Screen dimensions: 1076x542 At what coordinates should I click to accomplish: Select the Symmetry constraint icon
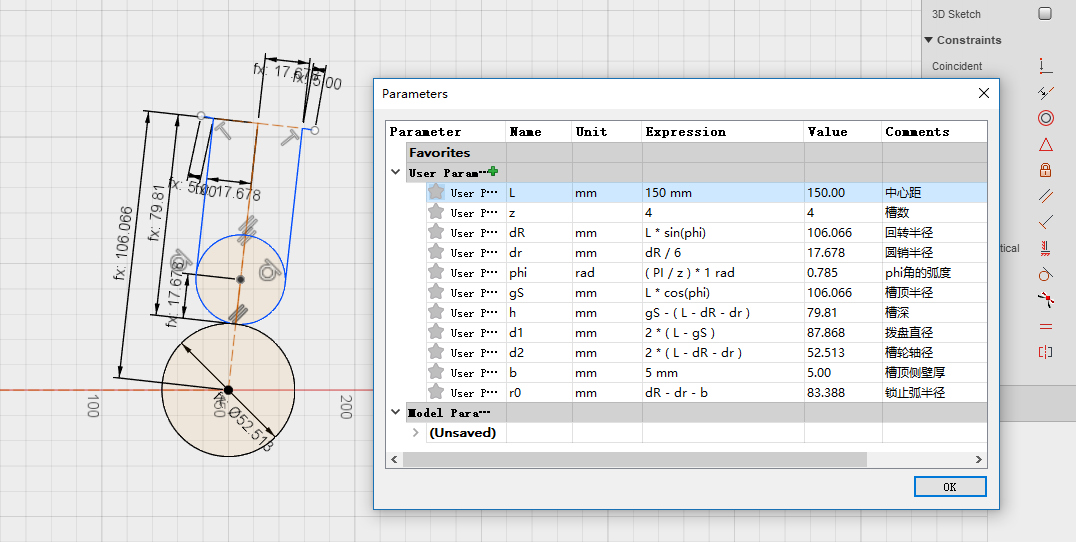[x=1045, y=352]
